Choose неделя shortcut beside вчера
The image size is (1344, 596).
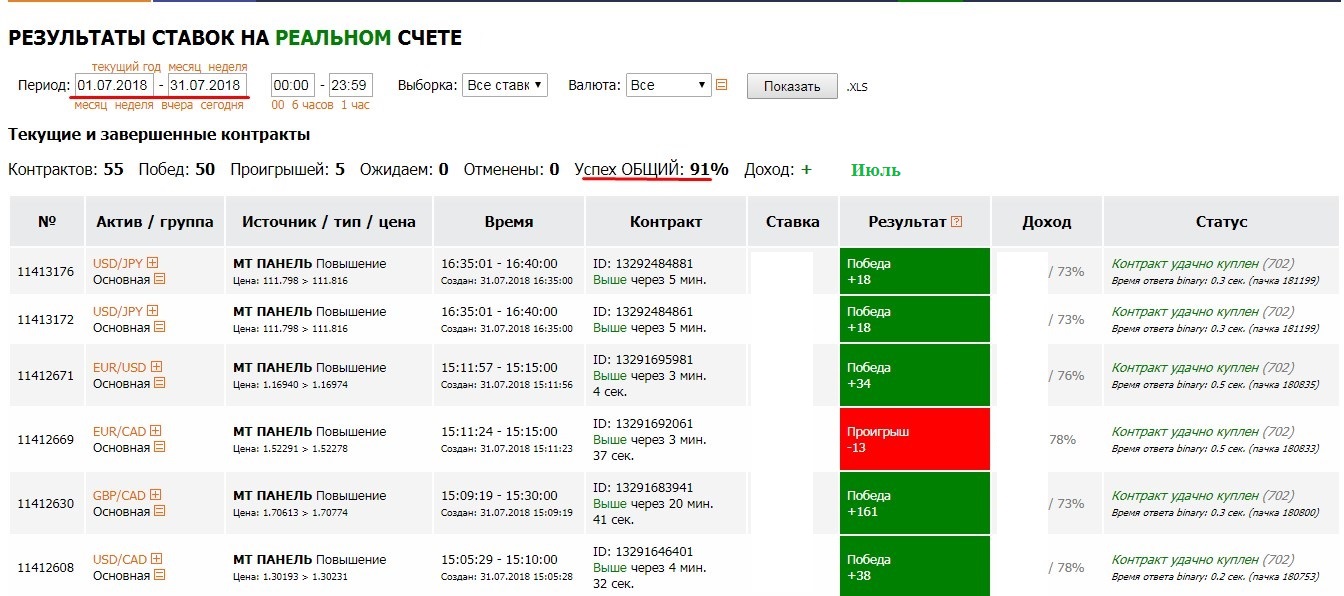134,105
